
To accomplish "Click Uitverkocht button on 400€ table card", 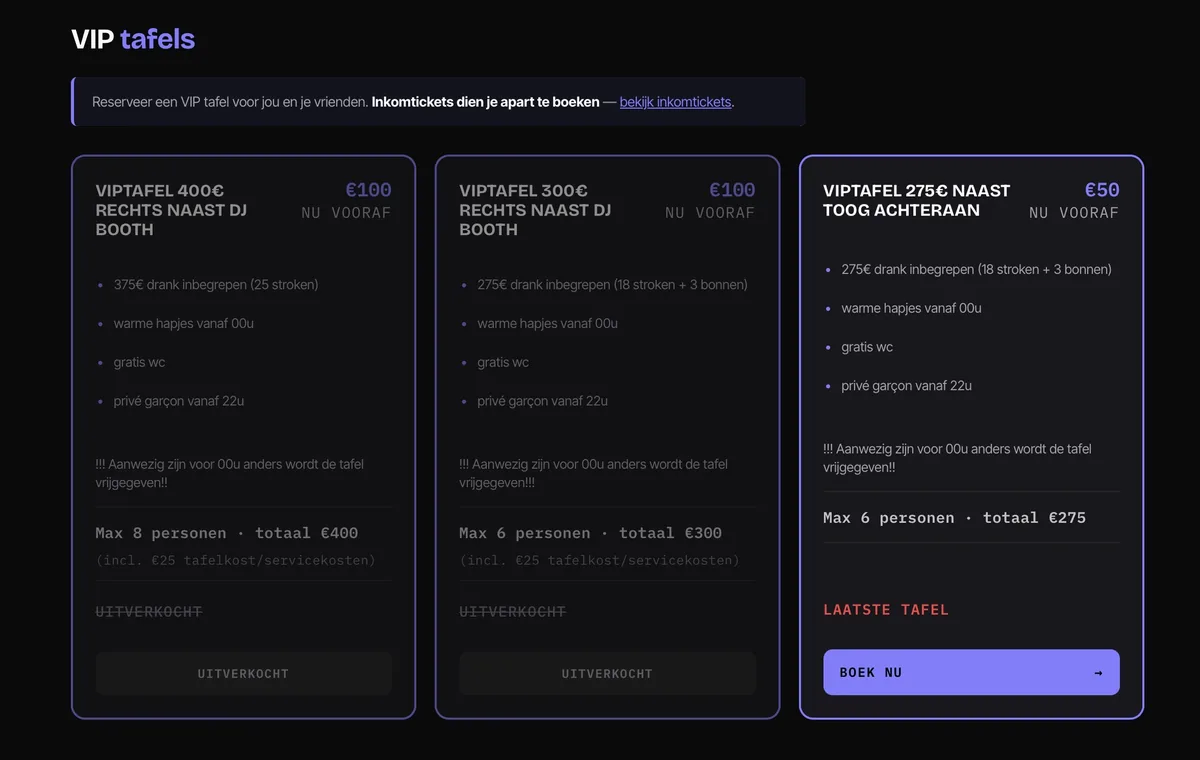I will point(243,673).
